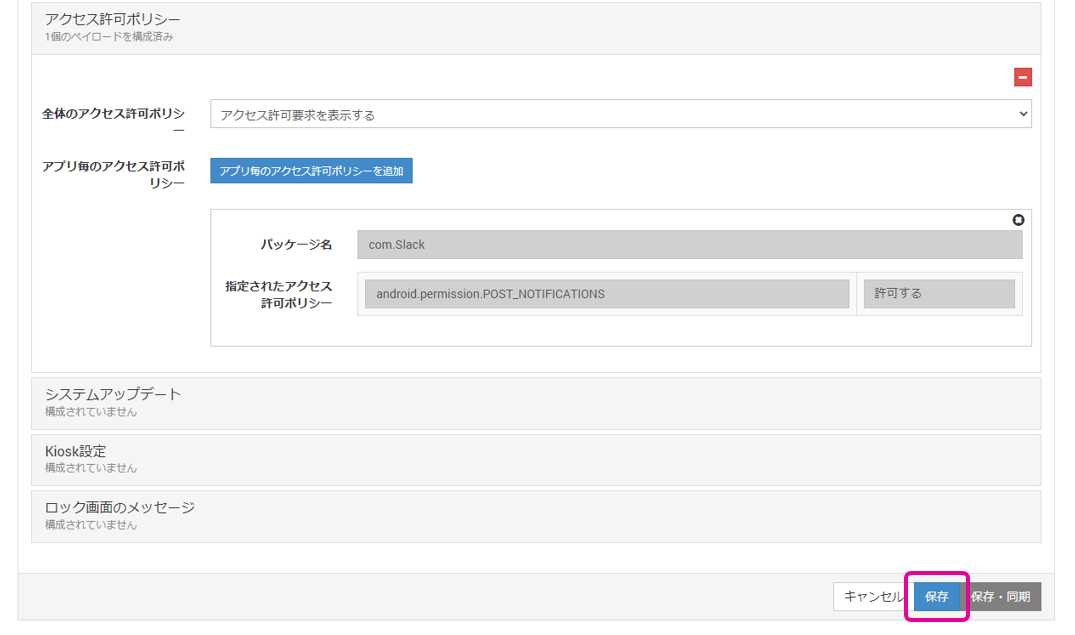Open the 全体のアクセス許可ポリシー dropdown
The image size is (1075, 635).
click(x=620, y=114)
